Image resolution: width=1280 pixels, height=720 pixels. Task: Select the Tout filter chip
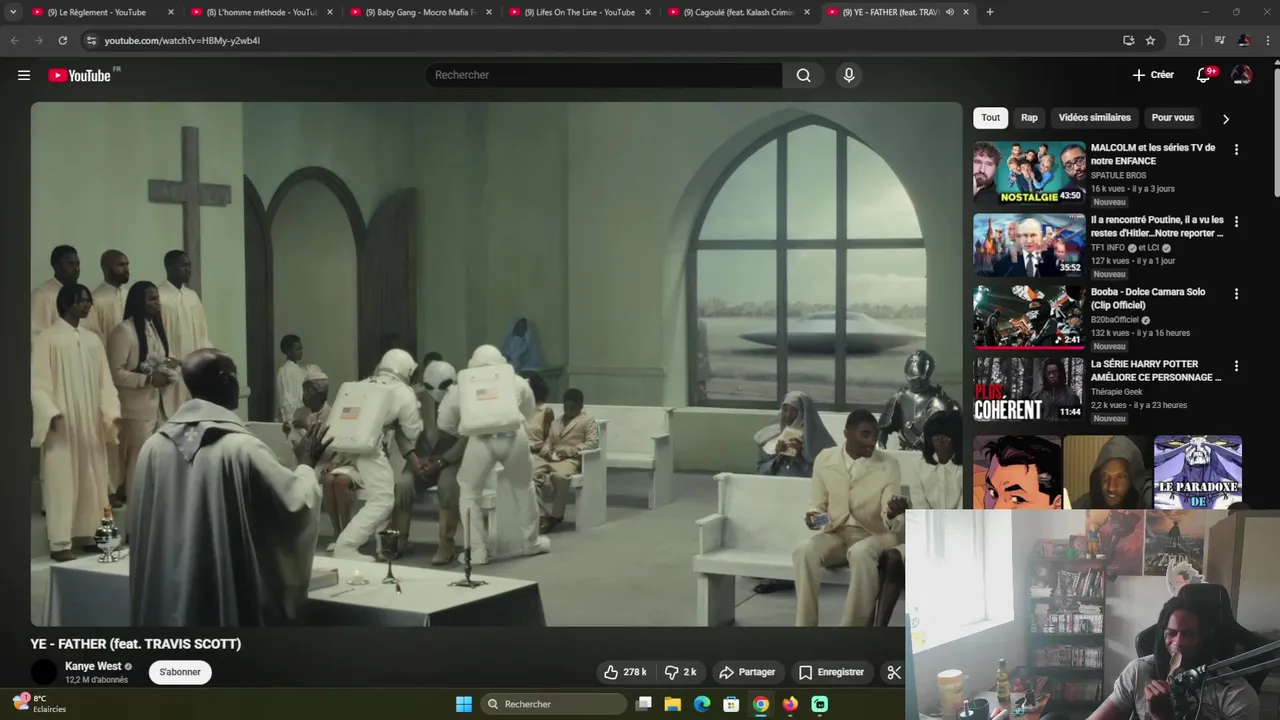click(x=990, y=118)
